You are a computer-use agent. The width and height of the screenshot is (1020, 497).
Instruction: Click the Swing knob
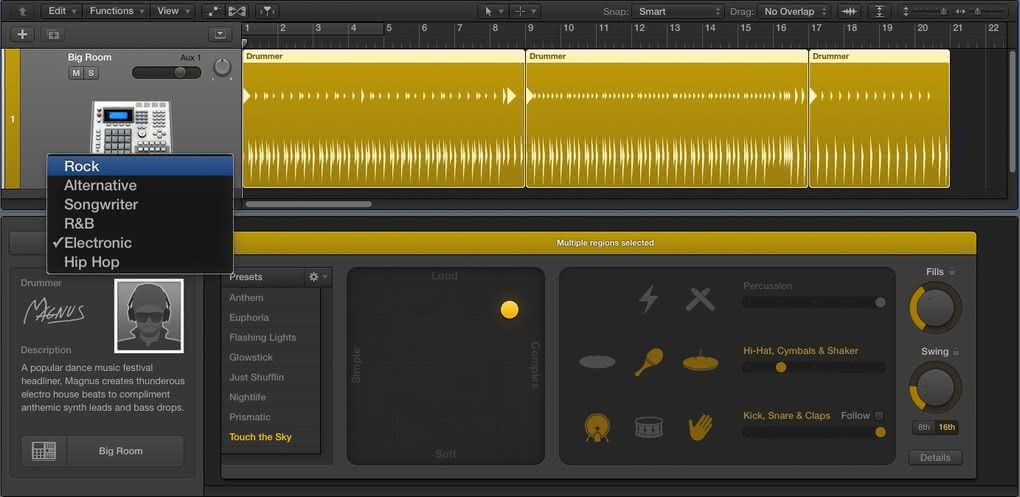coord(935,387)
